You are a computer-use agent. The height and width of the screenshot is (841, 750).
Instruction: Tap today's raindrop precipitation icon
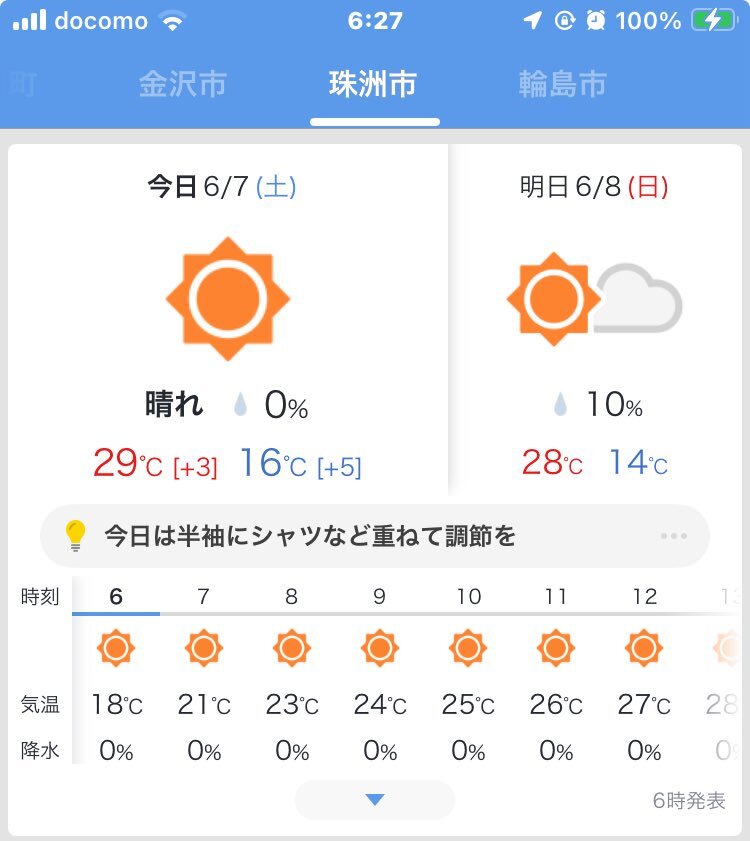[x=240, y=404]
